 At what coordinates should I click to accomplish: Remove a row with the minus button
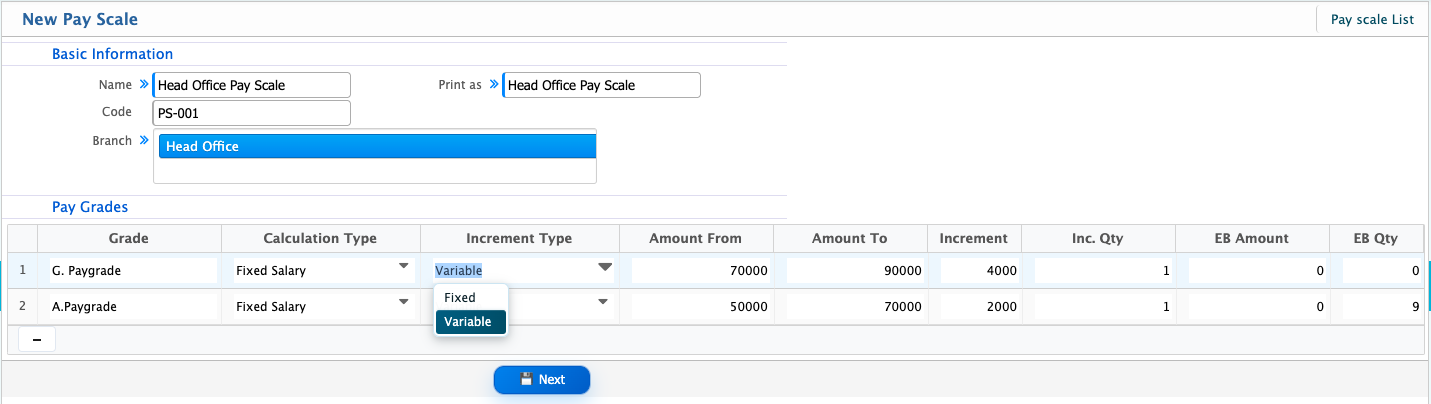37,340
